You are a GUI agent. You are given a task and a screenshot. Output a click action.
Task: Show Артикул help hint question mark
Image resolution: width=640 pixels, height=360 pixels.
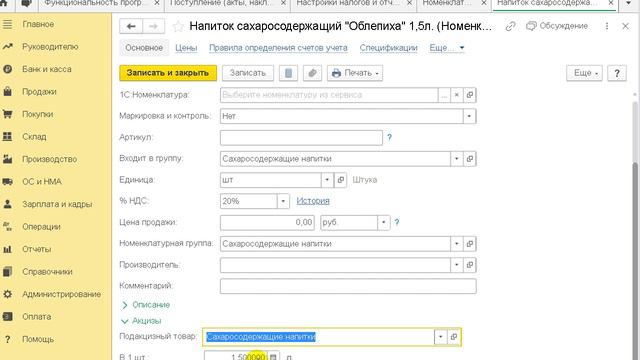389,138
